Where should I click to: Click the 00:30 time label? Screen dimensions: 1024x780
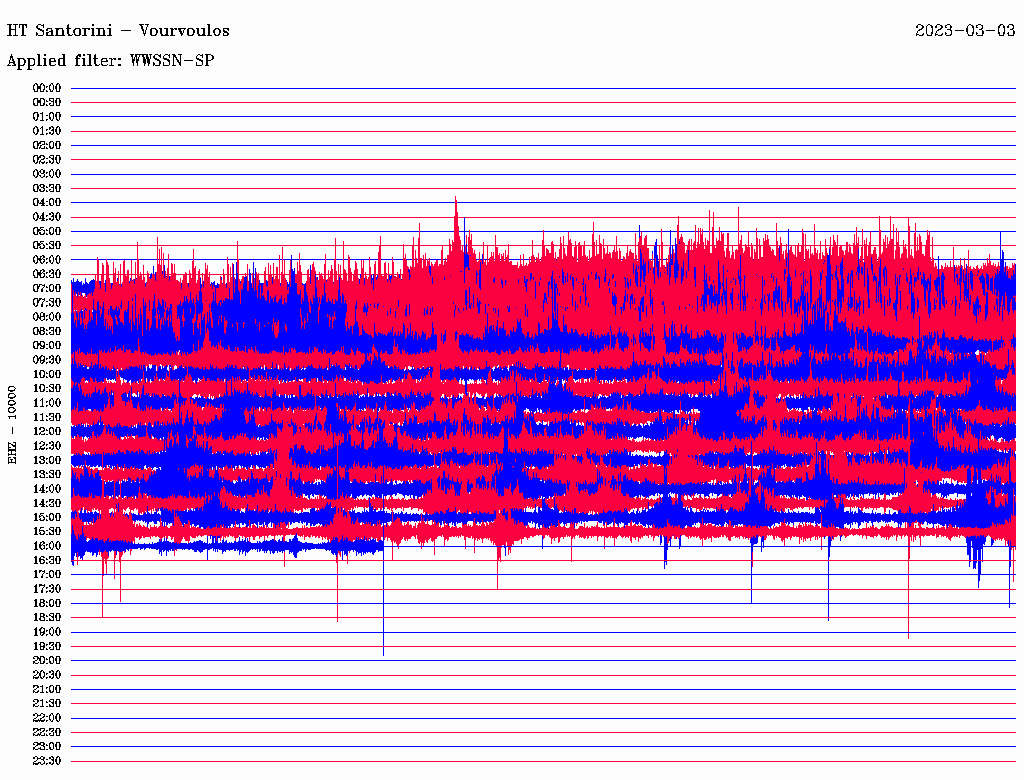[47, 103]
